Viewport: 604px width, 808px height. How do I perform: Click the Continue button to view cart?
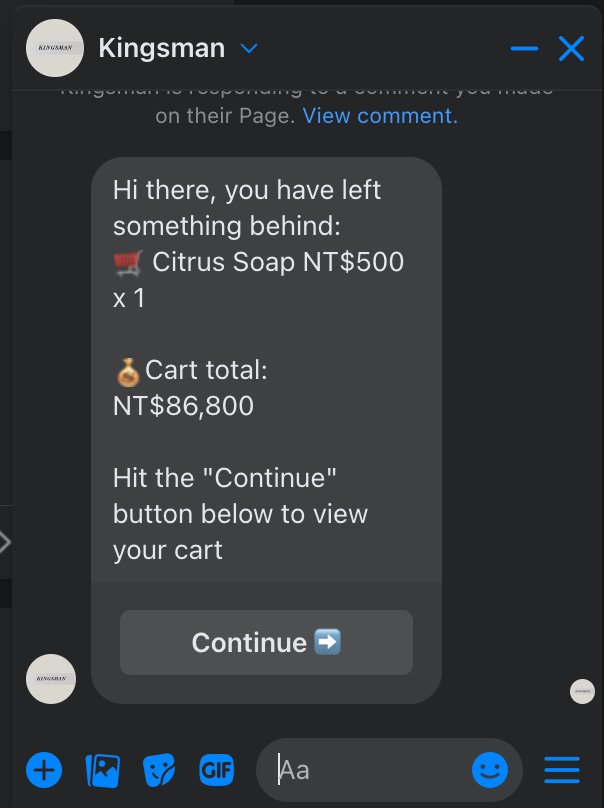coord(266,643)
